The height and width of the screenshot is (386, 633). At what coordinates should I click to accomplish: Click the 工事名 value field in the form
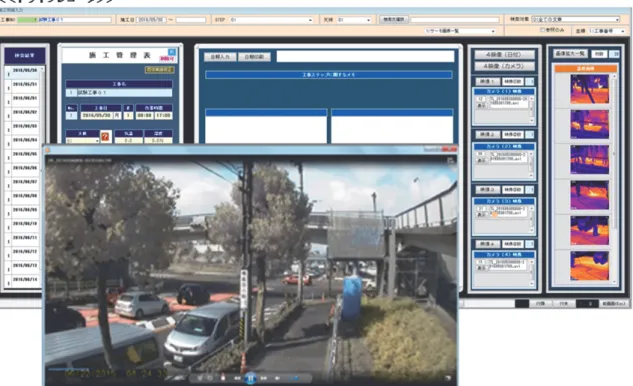[124, 93]
